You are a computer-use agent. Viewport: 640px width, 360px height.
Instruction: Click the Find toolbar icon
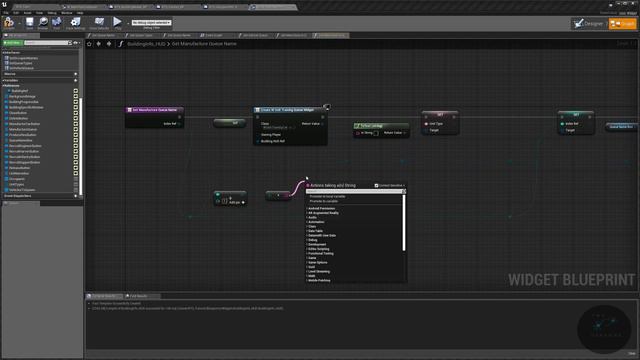click(x=57, y=23)
